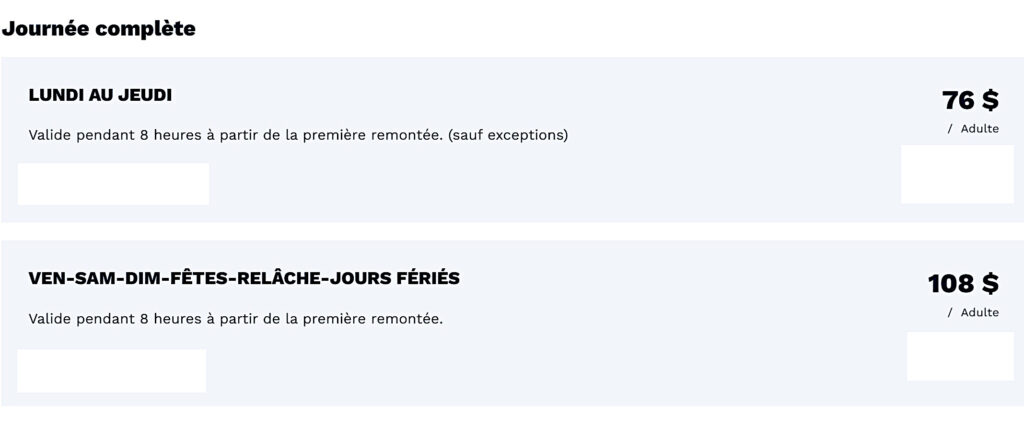Click the white box under the 76 $ price

tap(956, 175)
